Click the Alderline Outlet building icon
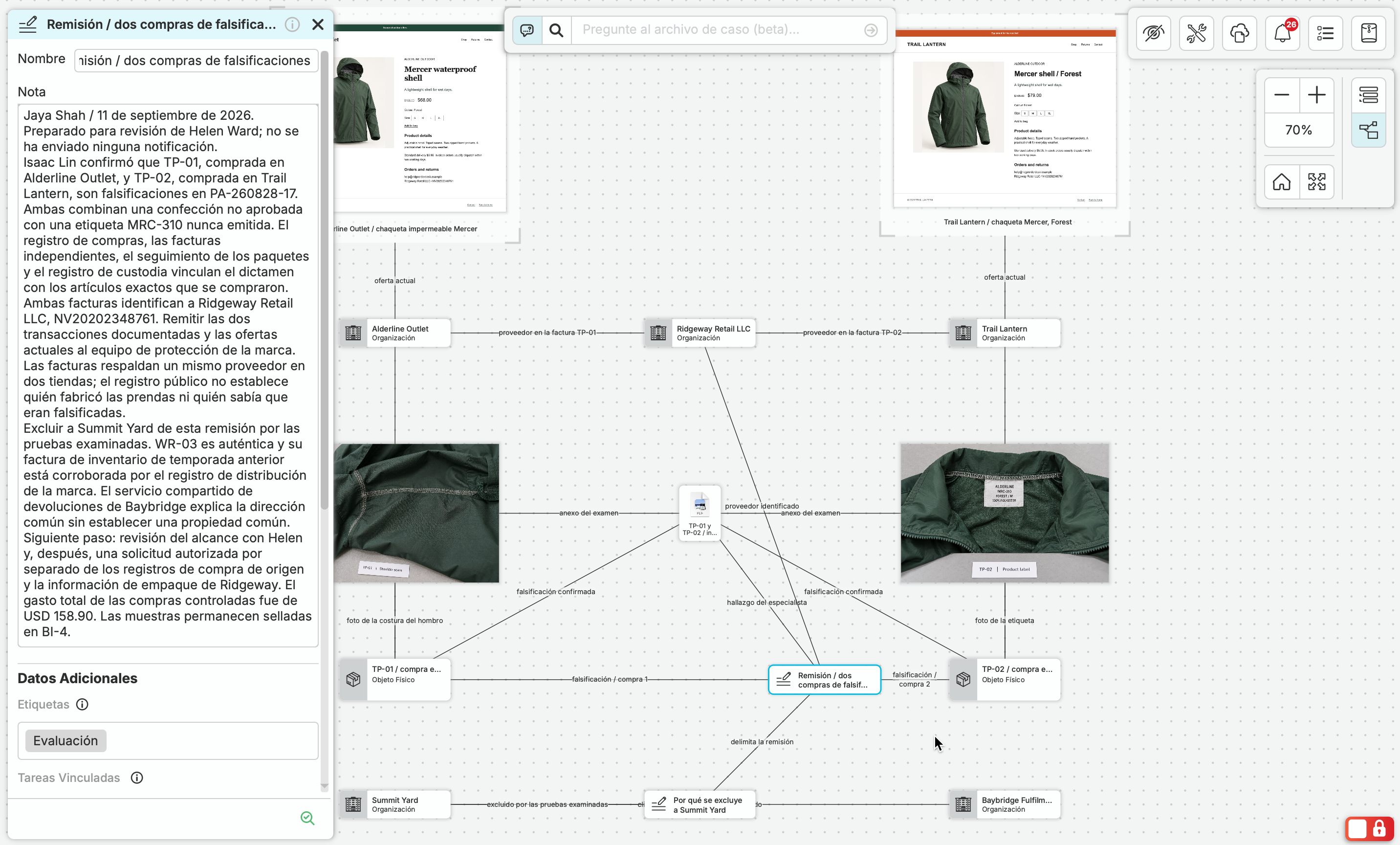Viewport: 1400px width, 845px height. point(353,333)
